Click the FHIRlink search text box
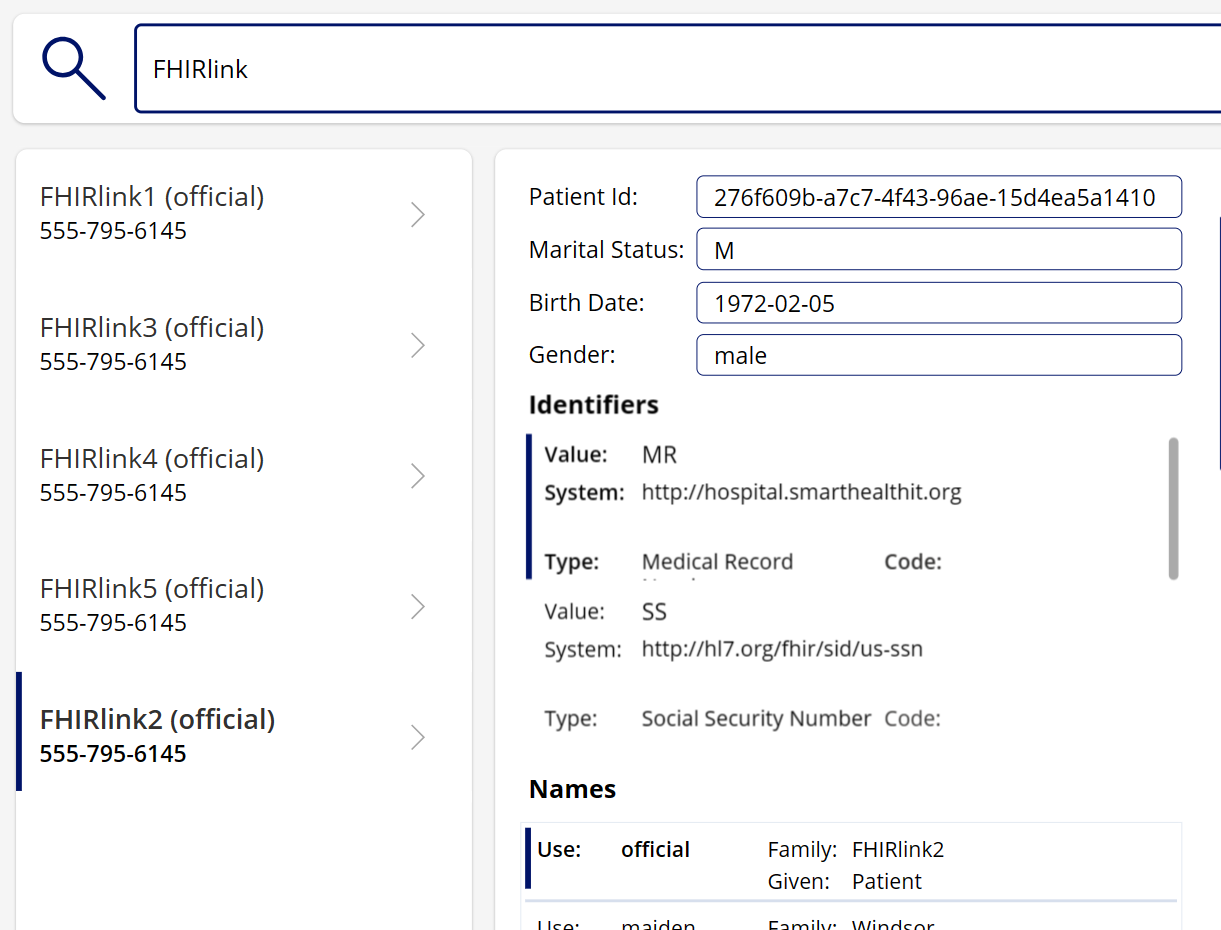The width and height of the screenshot is (1221, 930). 678,69
